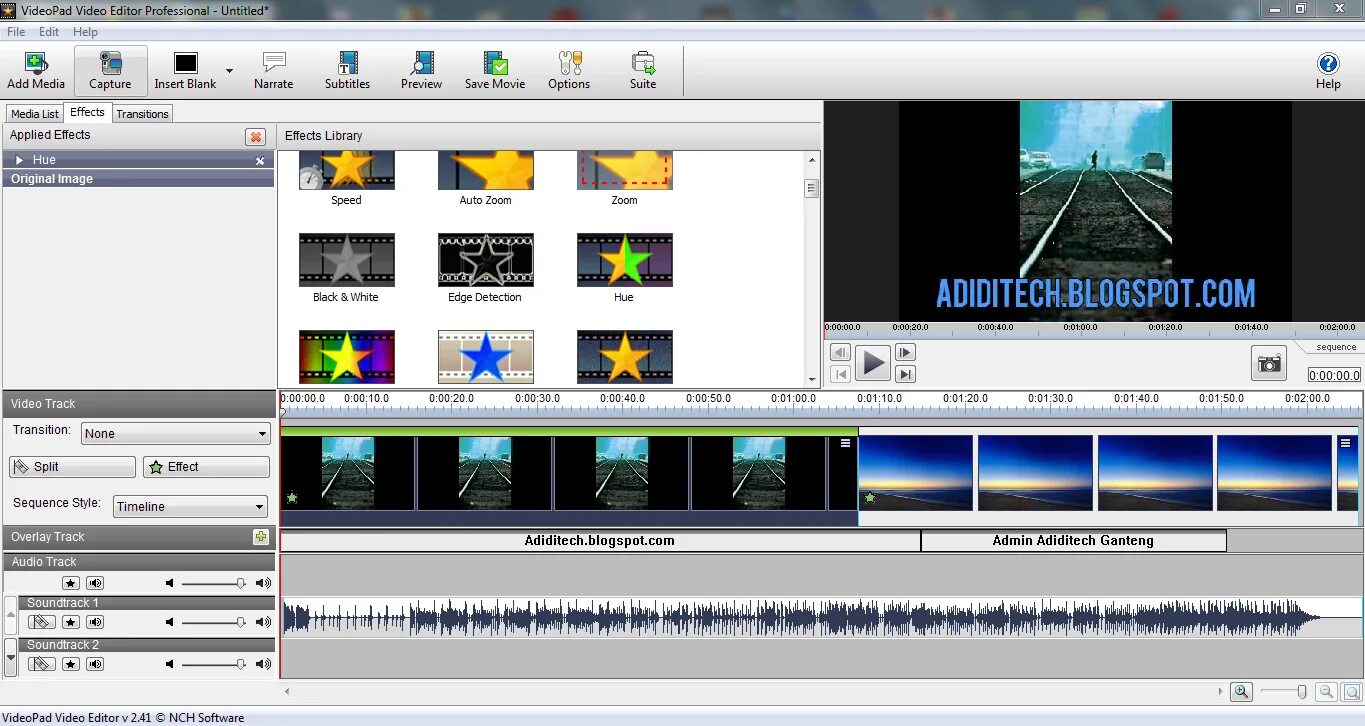
Task: Open Help from the toolbar
Action: tap(1328, 71)
